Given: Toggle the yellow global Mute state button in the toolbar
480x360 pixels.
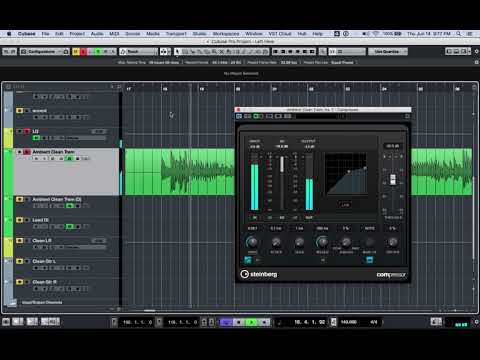Looking at the screenshot, I should 76,52.
